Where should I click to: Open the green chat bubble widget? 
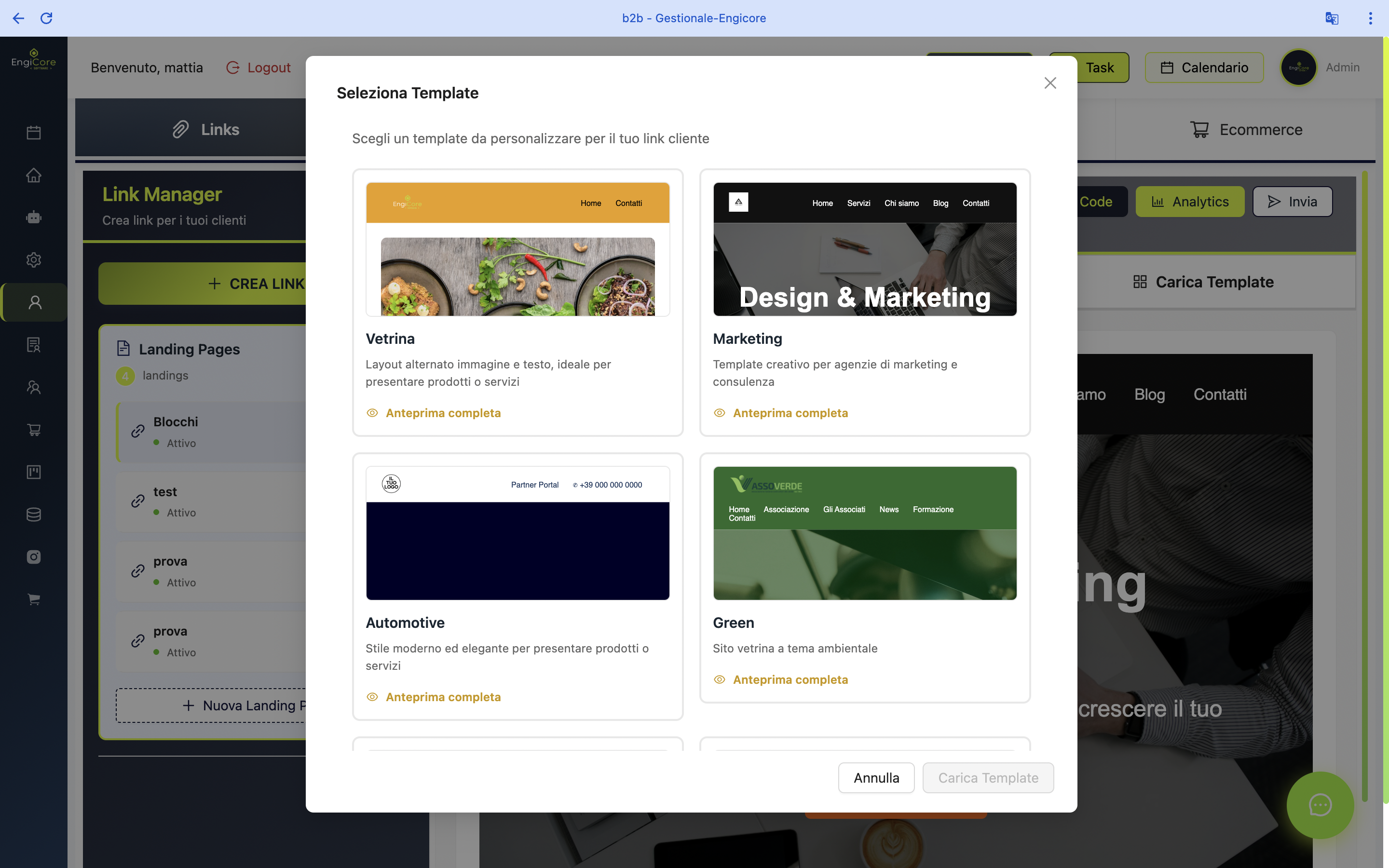1320,805
